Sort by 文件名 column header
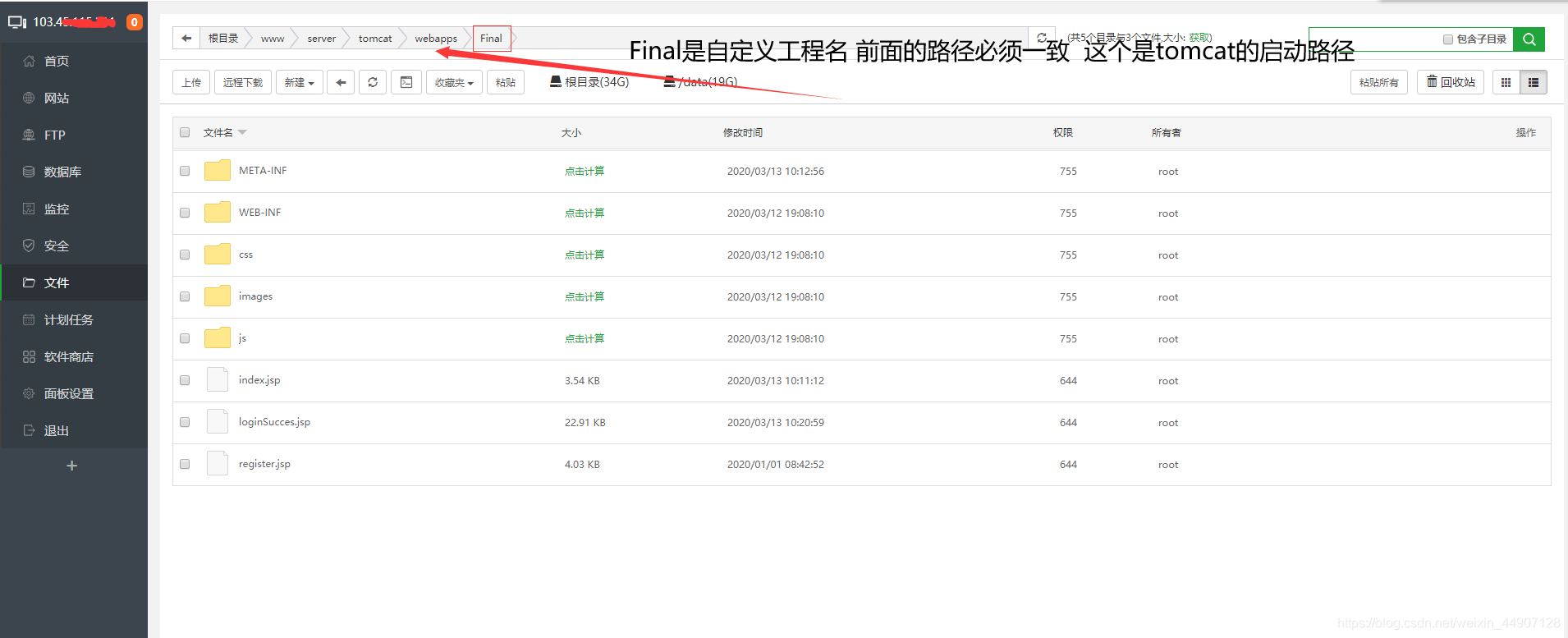Image resolution: width=1568 pixels, height=638 pixels. (x=218, y=132)
